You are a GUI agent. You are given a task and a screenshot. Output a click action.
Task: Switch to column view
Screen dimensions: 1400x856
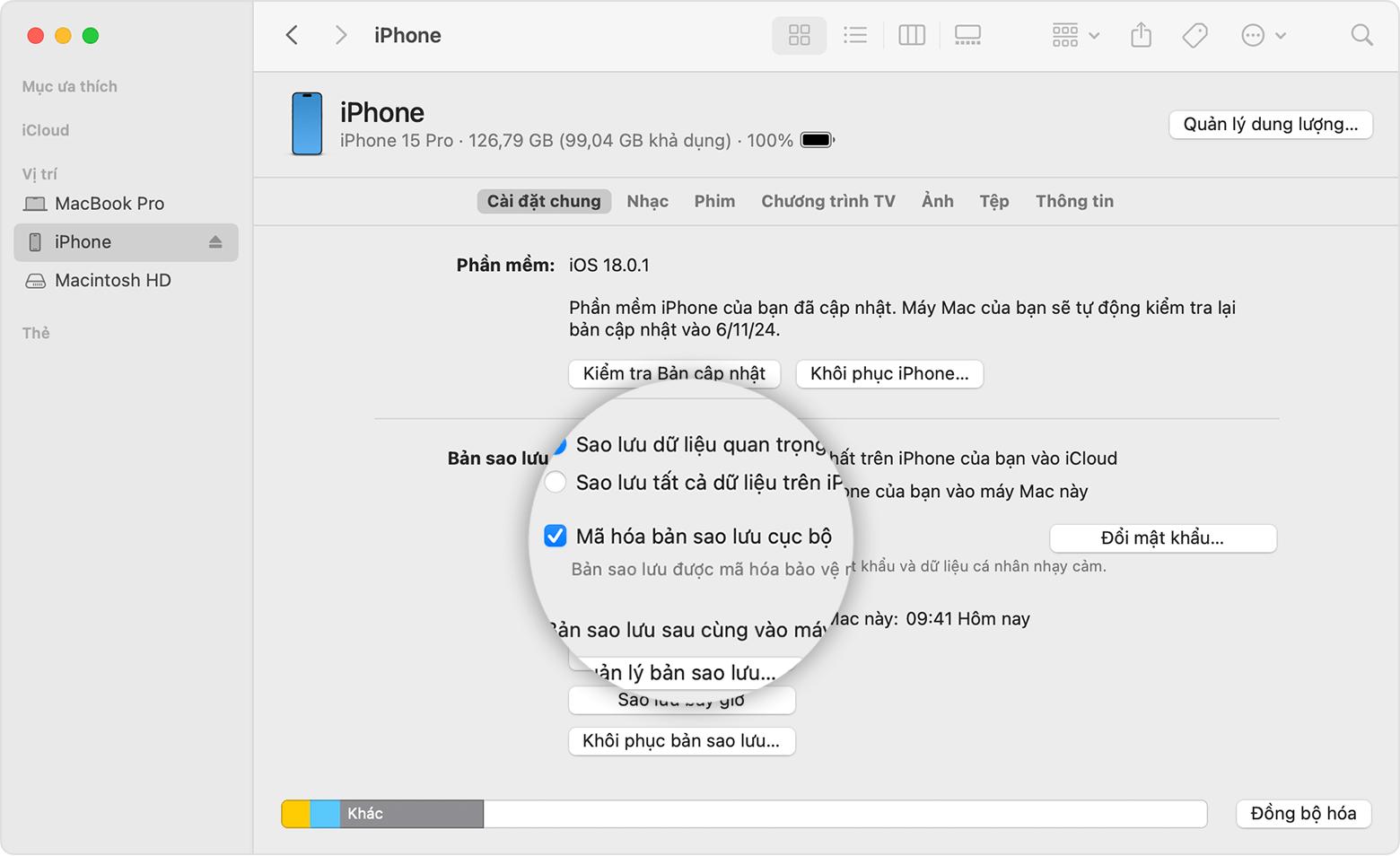pos(912,35)
